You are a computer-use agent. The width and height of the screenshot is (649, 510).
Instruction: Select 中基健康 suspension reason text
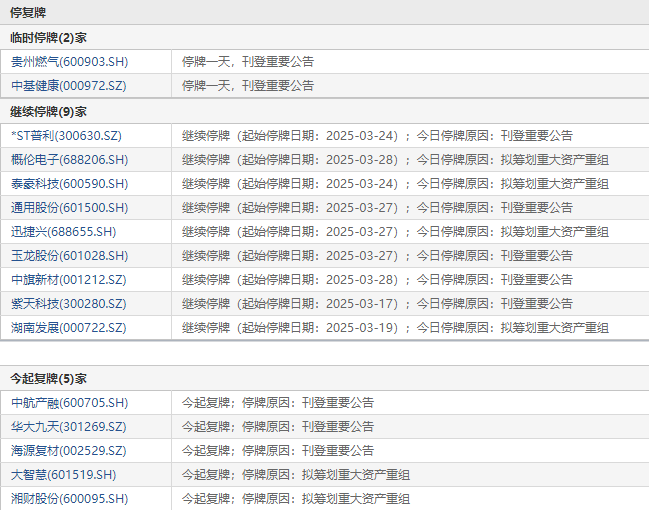tap(248, 86)
